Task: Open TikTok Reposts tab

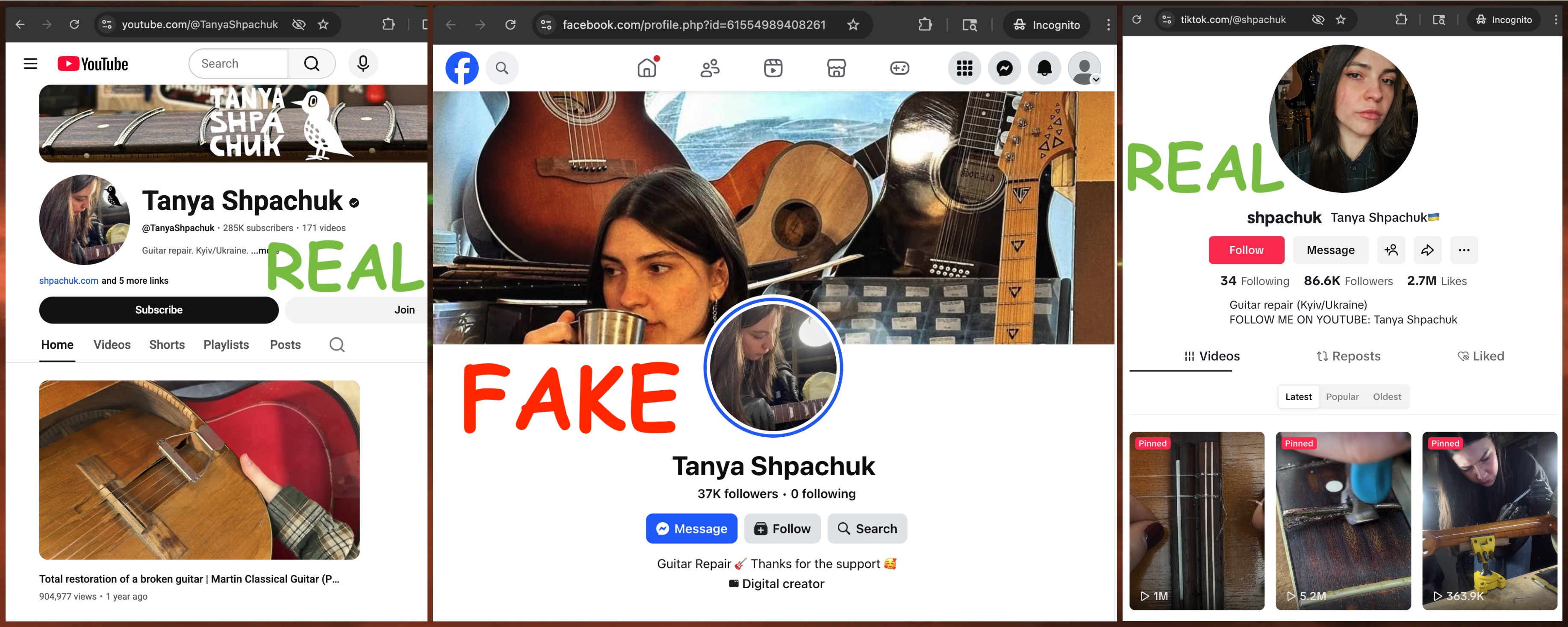Action: pyautogui.click(x=1348, y=356)
